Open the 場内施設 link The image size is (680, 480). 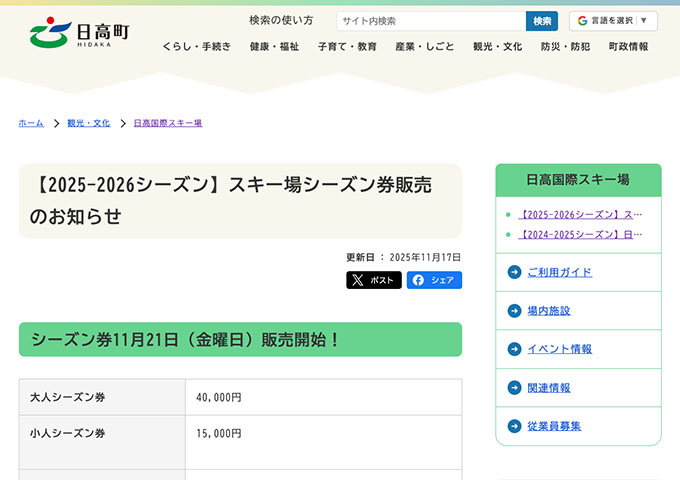(x=549, y=311)
